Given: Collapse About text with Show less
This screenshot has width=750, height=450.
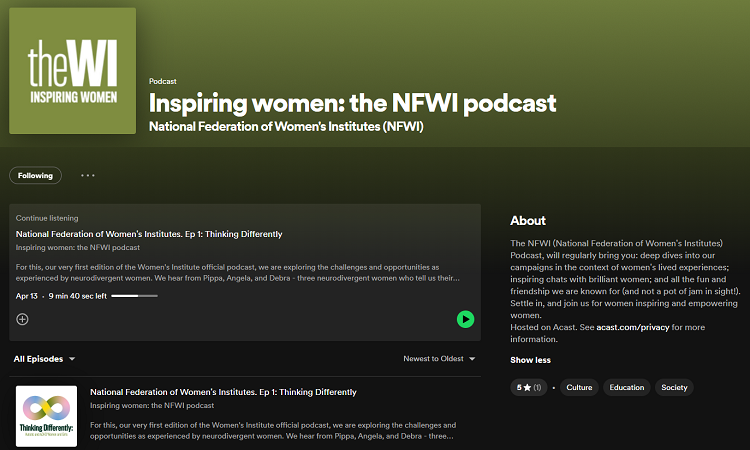Looking at the screenshot, I should pyautogui.click(x=530, y=360).
